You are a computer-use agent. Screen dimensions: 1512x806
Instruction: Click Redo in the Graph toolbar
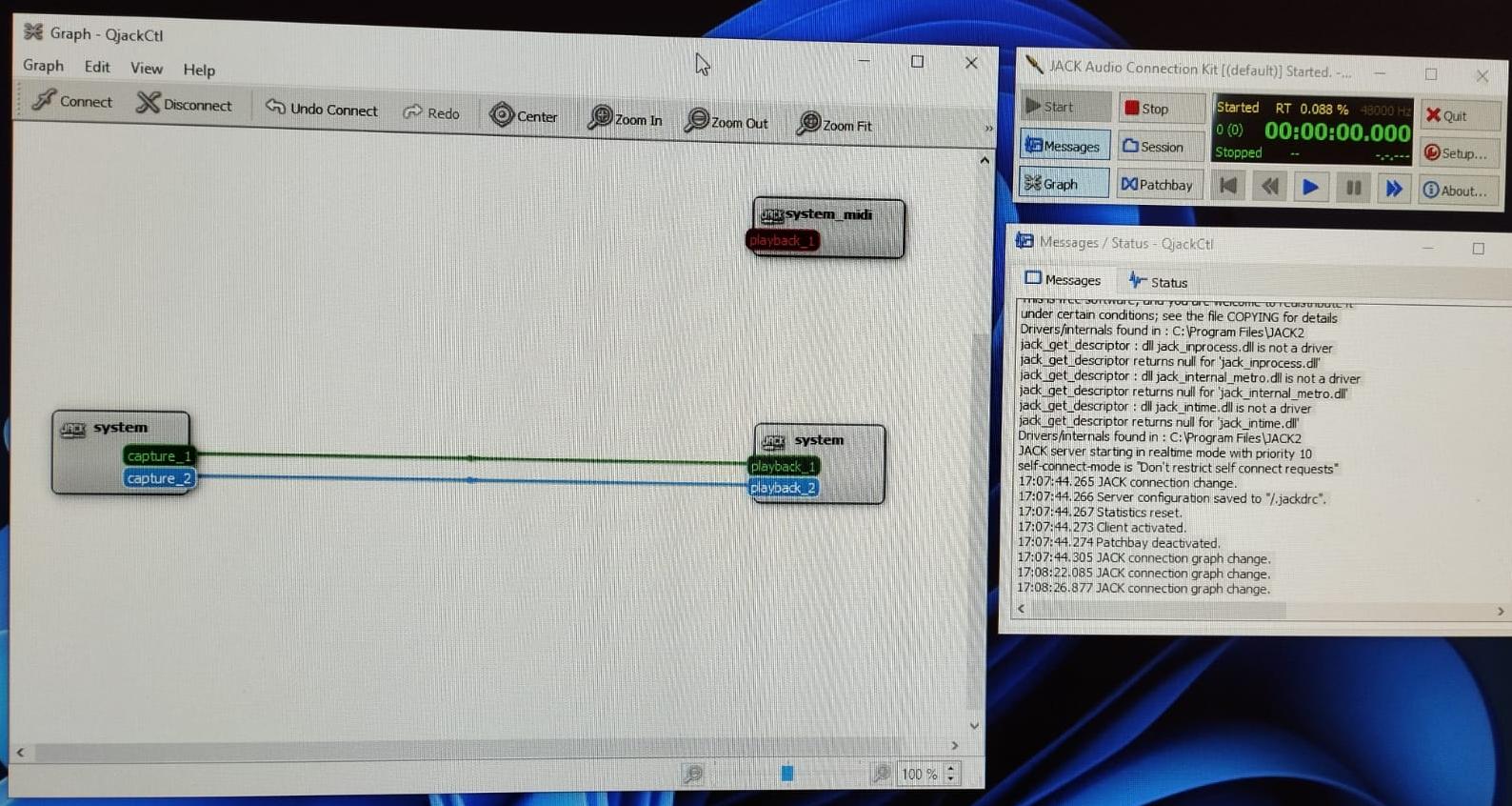coord(431,112)
